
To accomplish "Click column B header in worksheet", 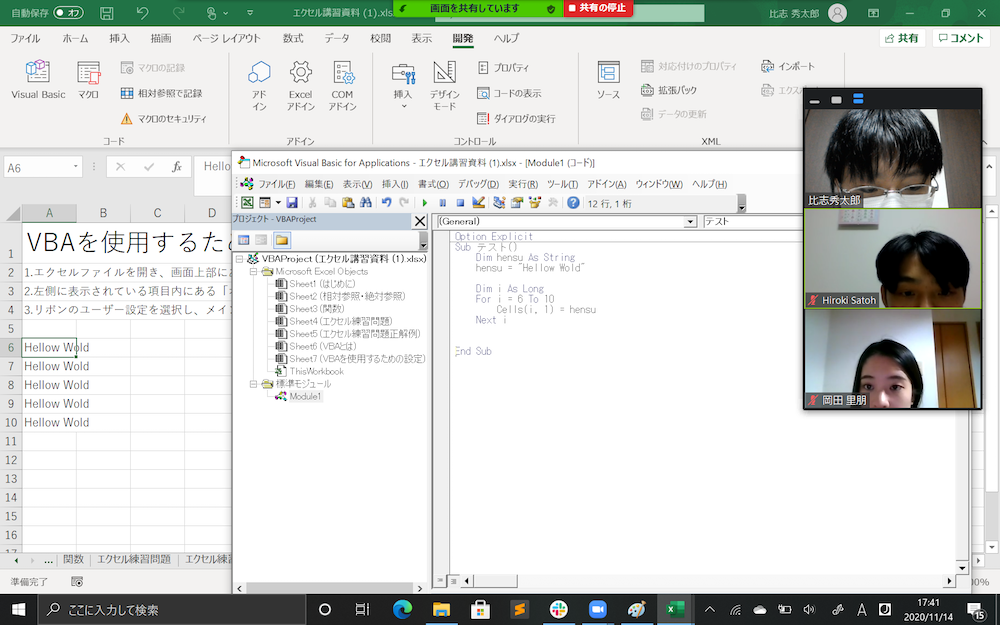I will [x=103, y=213].
